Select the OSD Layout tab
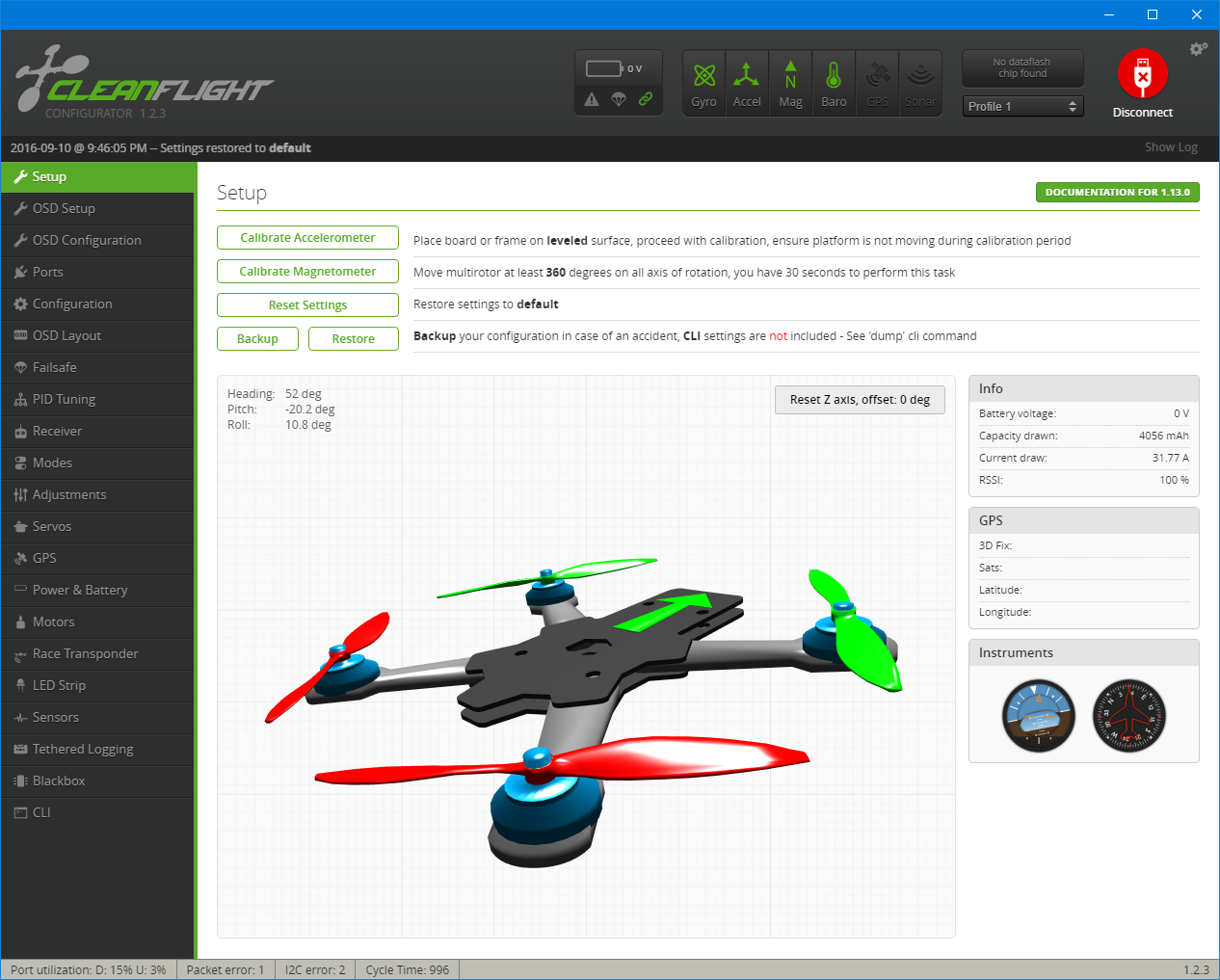Viewport: 1220px width, 980px height. click(97, 336)
